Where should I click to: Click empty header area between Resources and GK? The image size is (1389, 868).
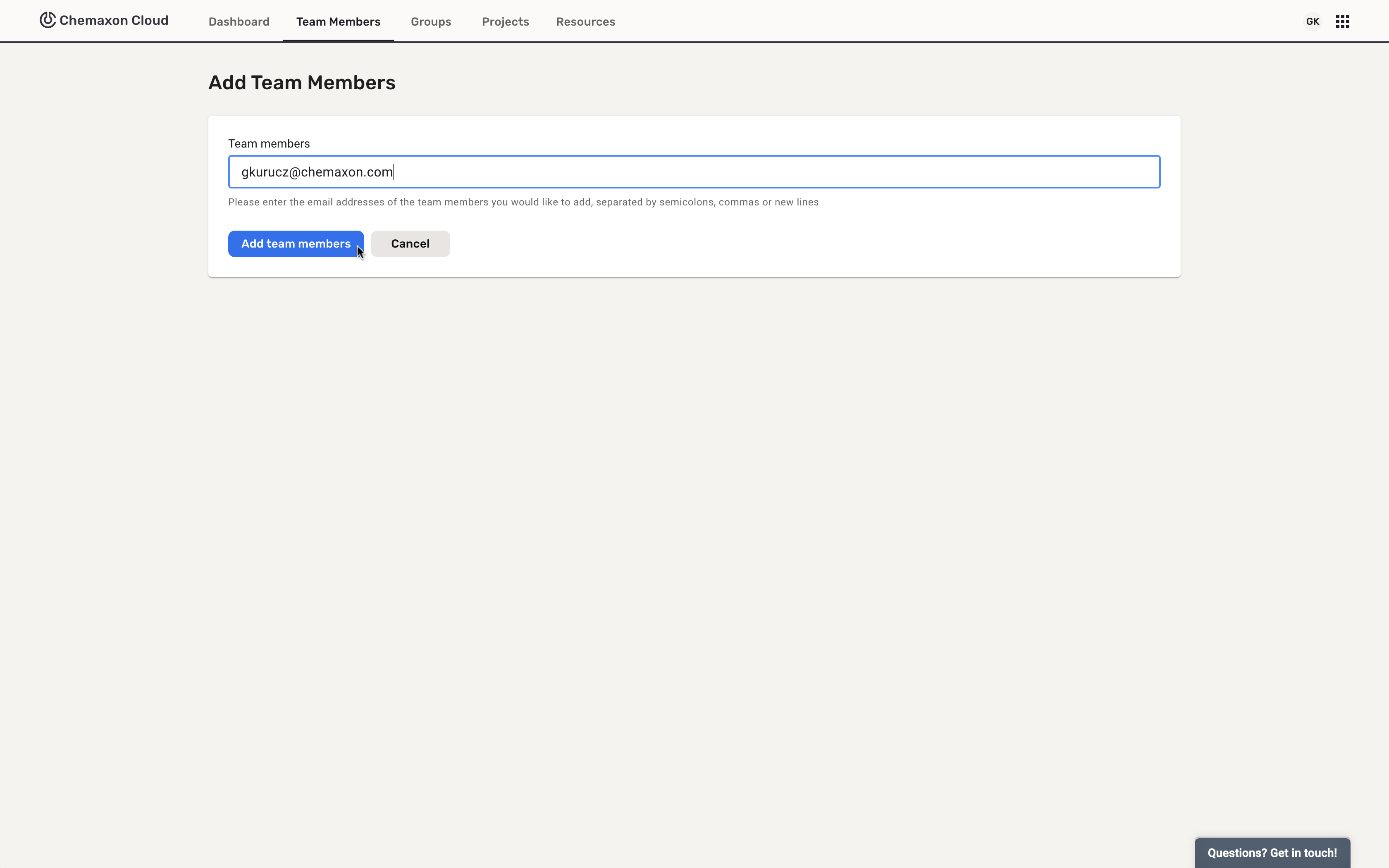pyautogui.click(x=947, y=22)
